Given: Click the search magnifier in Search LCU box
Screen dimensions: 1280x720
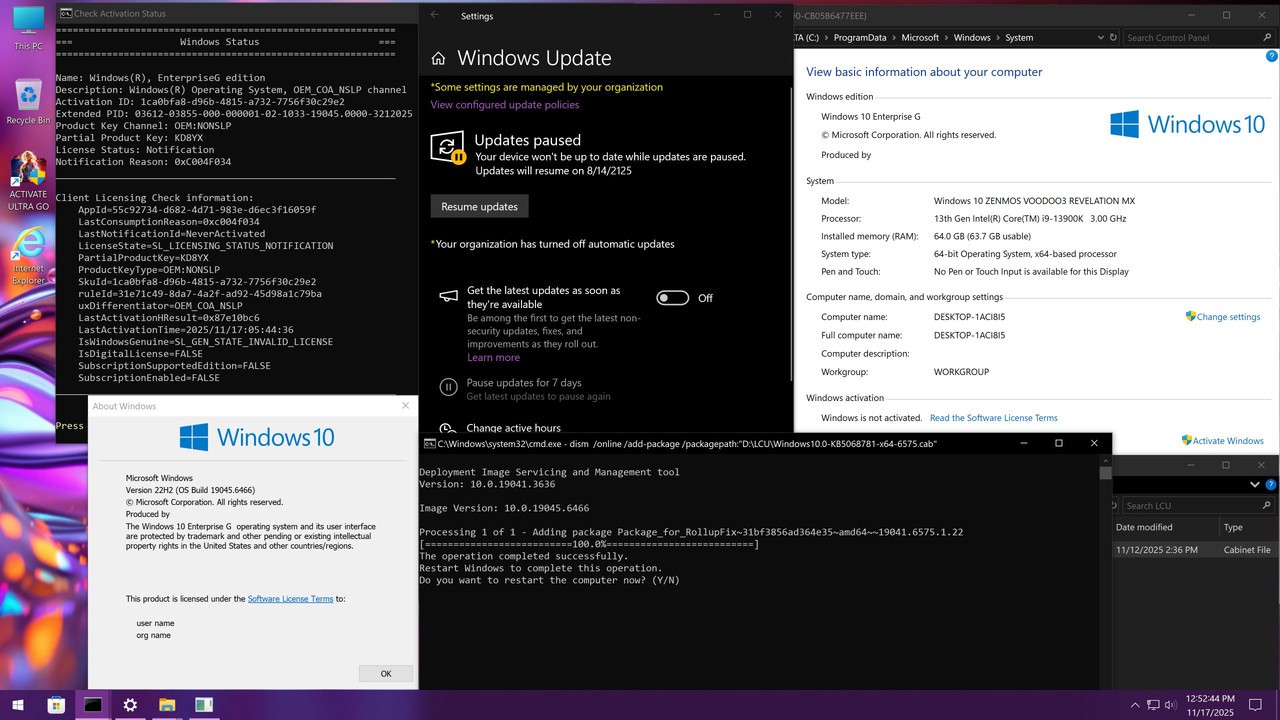Looking at the screenshot, I should pyautogui.click(x=1268, y=506).
